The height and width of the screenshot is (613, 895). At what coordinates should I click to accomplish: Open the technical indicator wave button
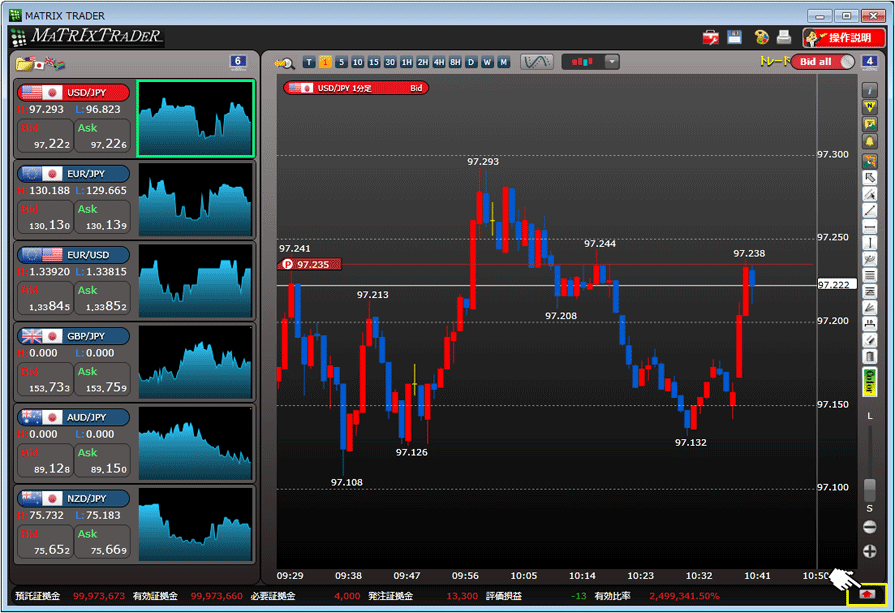537,62
